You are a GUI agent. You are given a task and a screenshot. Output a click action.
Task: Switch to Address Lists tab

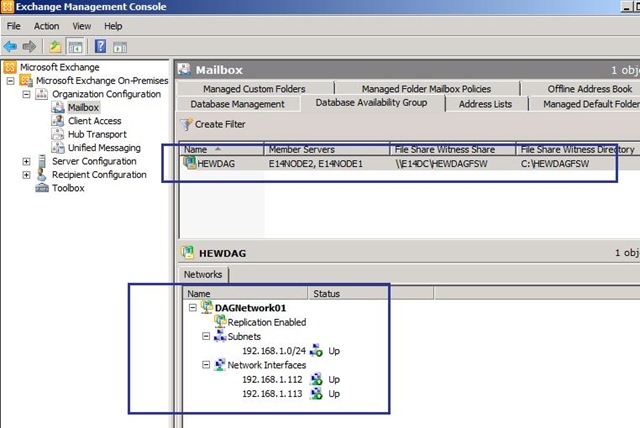point(485,104)
